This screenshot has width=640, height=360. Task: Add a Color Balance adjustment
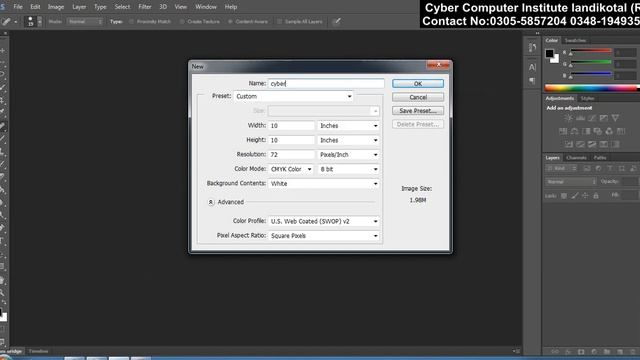(x=574, y=131)
